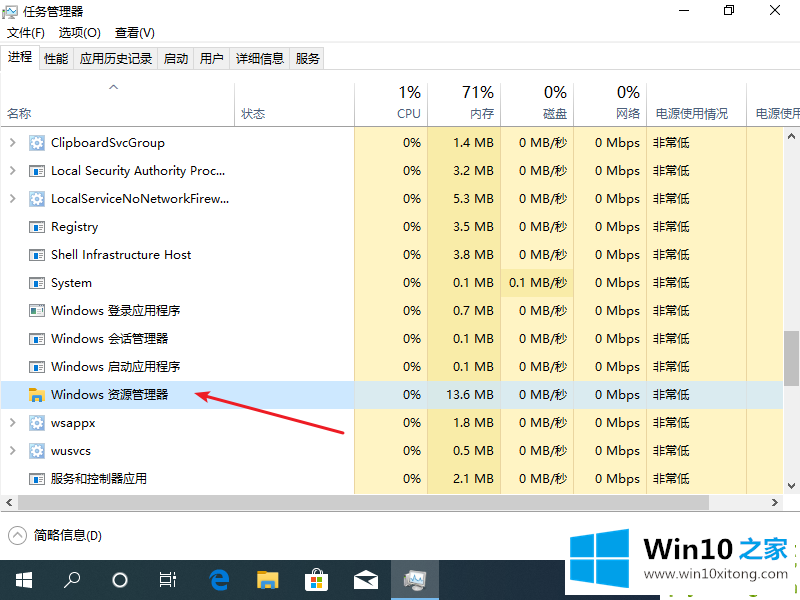The width and height of the screenshot is (800, 600).
Task: Launch Microsoft Edge from taskbar
Action: (219, 580)
